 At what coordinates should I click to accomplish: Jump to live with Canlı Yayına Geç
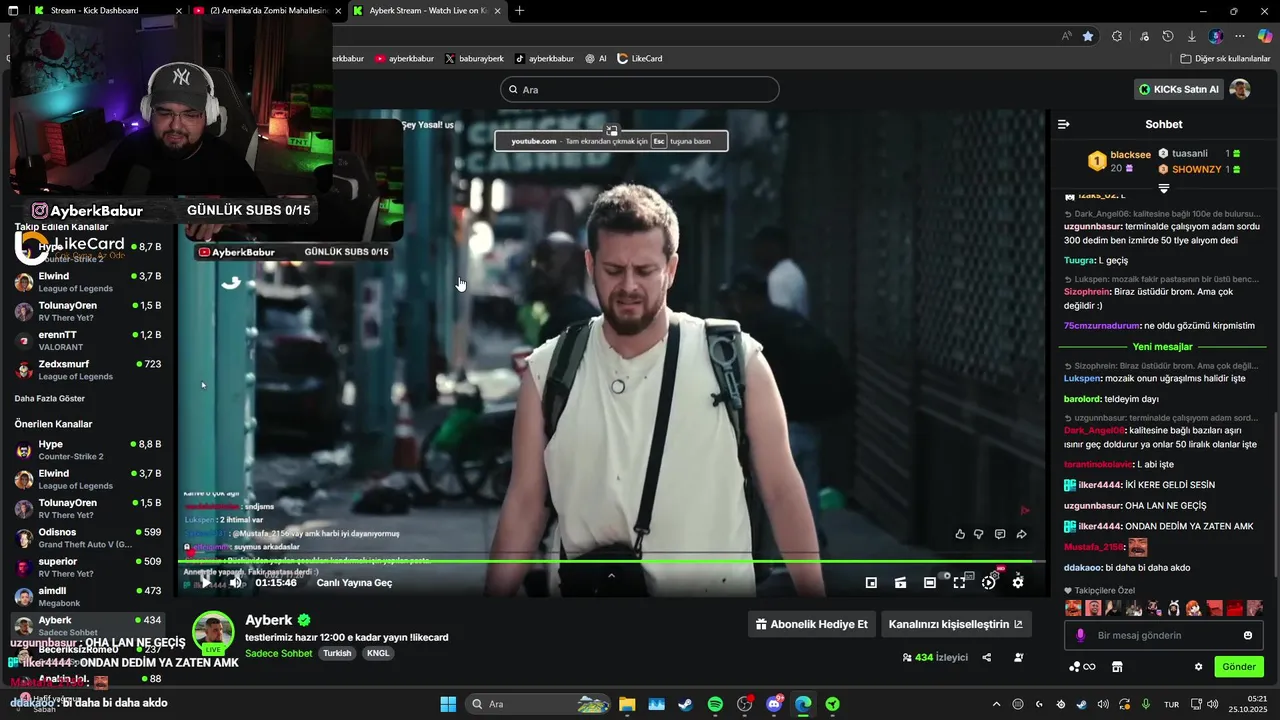coord(354,582)
